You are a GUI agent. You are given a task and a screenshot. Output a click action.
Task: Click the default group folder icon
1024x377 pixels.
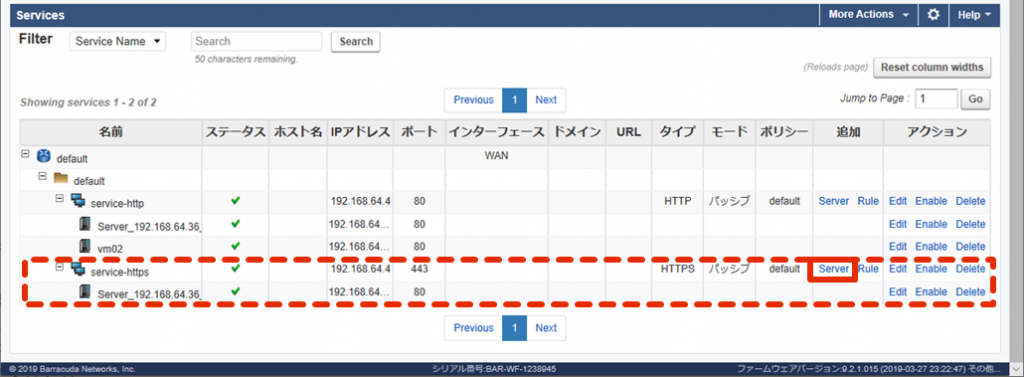pos(61,178)
